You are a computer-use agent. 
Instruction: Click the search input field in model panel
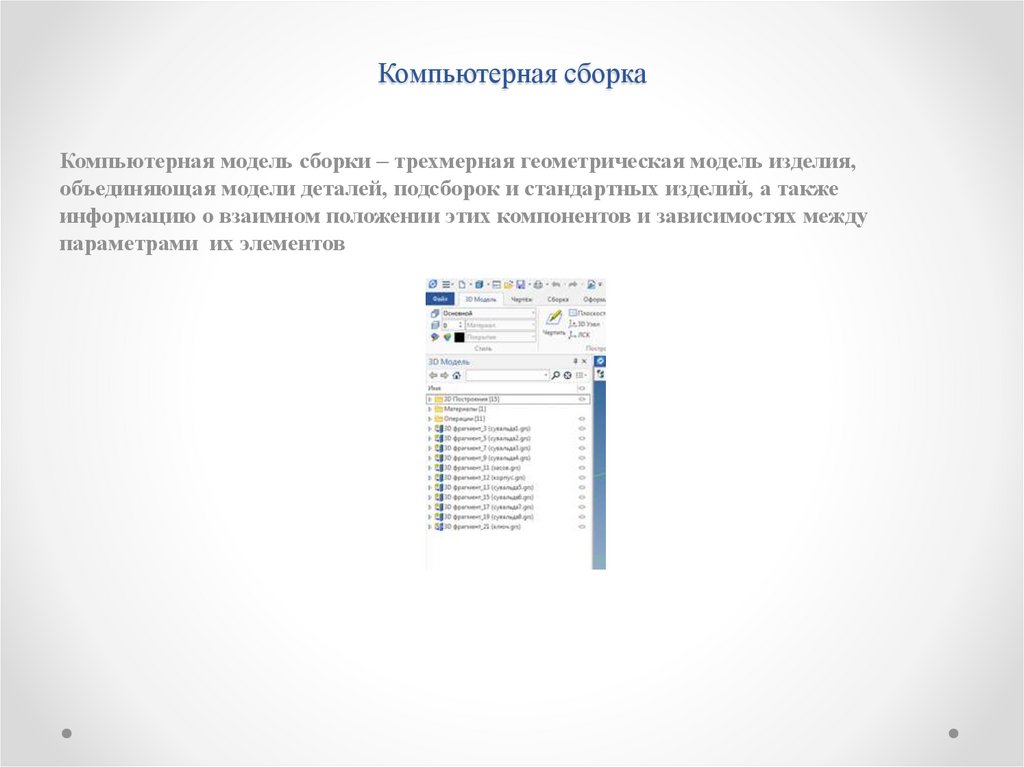click(507, 375)
